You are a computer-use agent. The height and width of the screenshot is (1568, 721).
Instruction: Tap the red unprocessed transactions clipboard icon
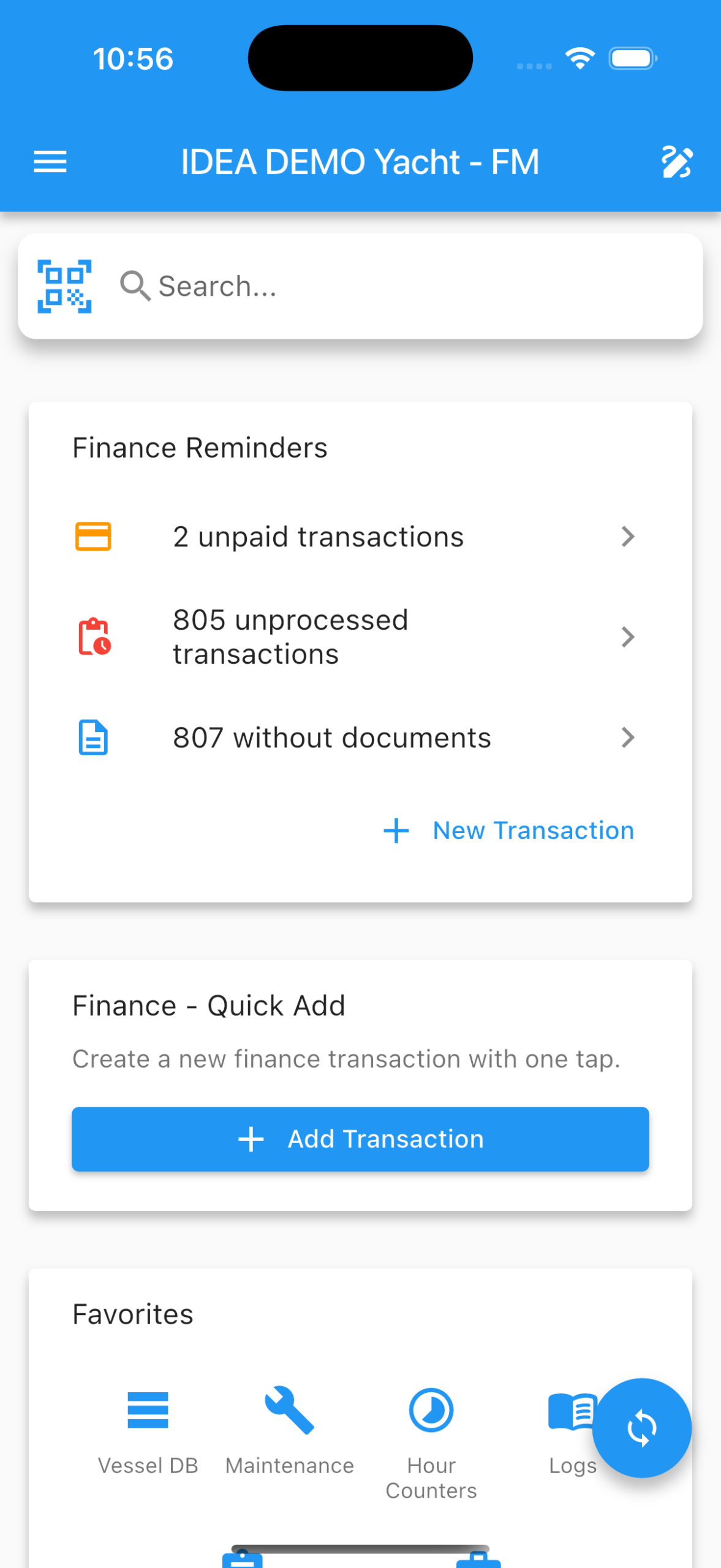coord(94,637)
